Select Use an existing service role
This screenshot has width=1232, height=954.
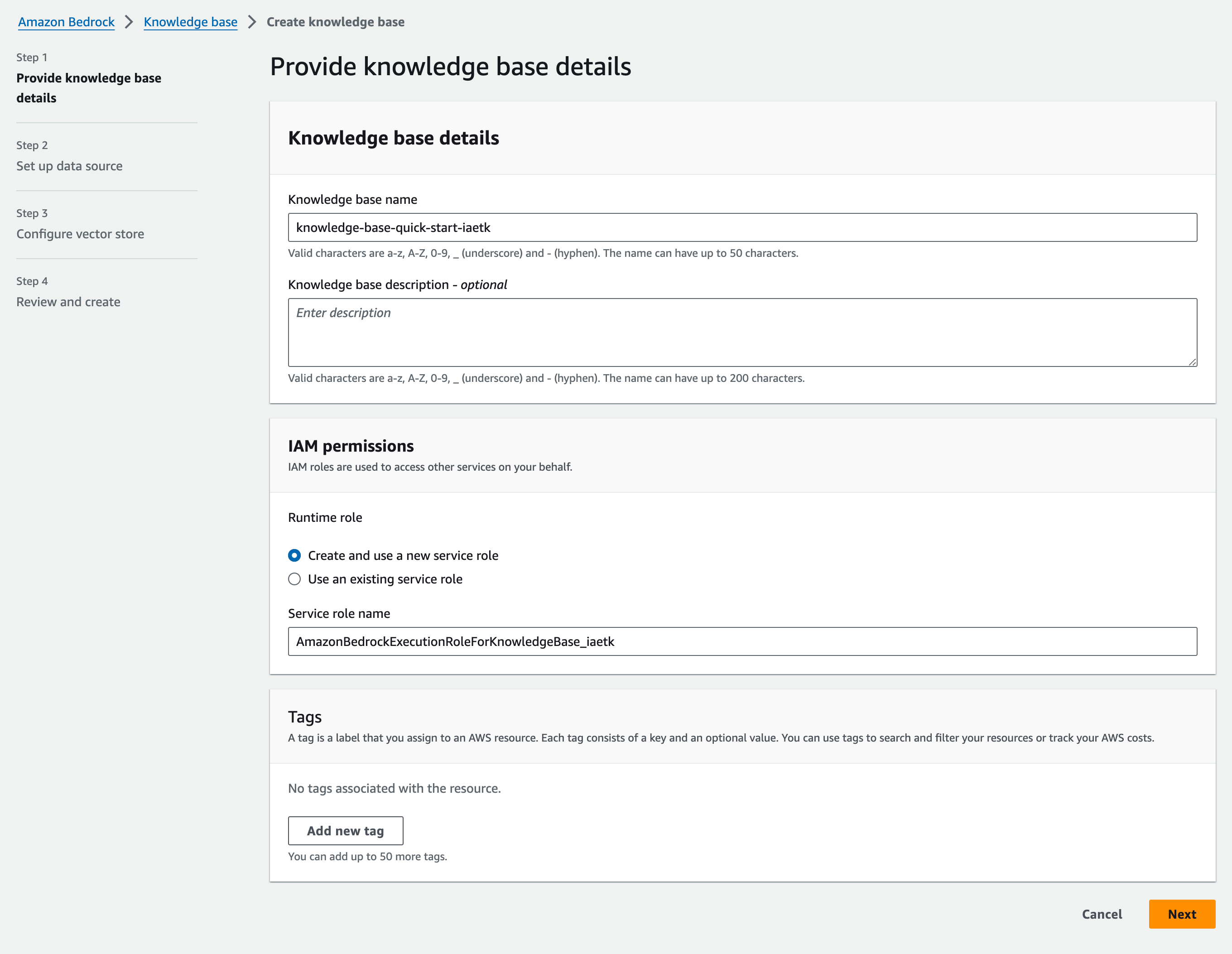[294, 579]
